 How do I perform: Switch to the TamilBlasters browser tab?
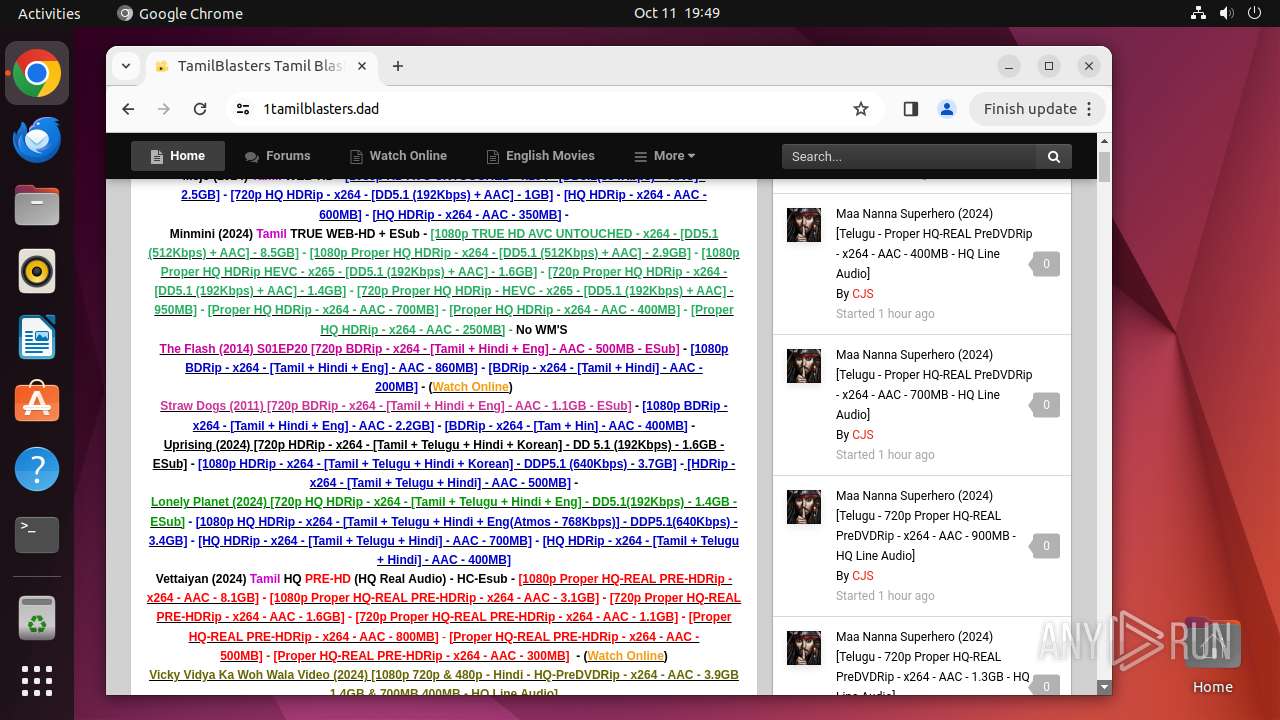coord(262,66)
